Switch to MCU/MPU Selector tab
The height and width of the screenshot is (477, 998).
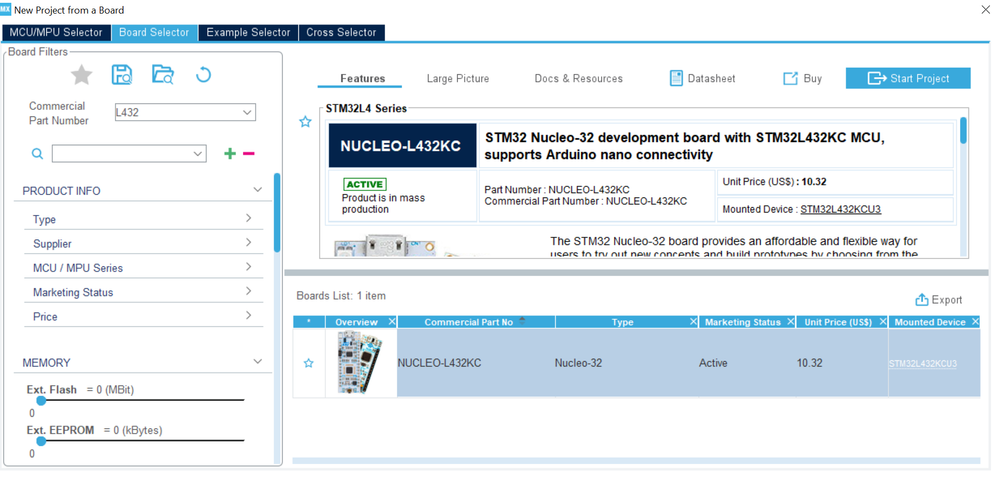tap(56, 32)
